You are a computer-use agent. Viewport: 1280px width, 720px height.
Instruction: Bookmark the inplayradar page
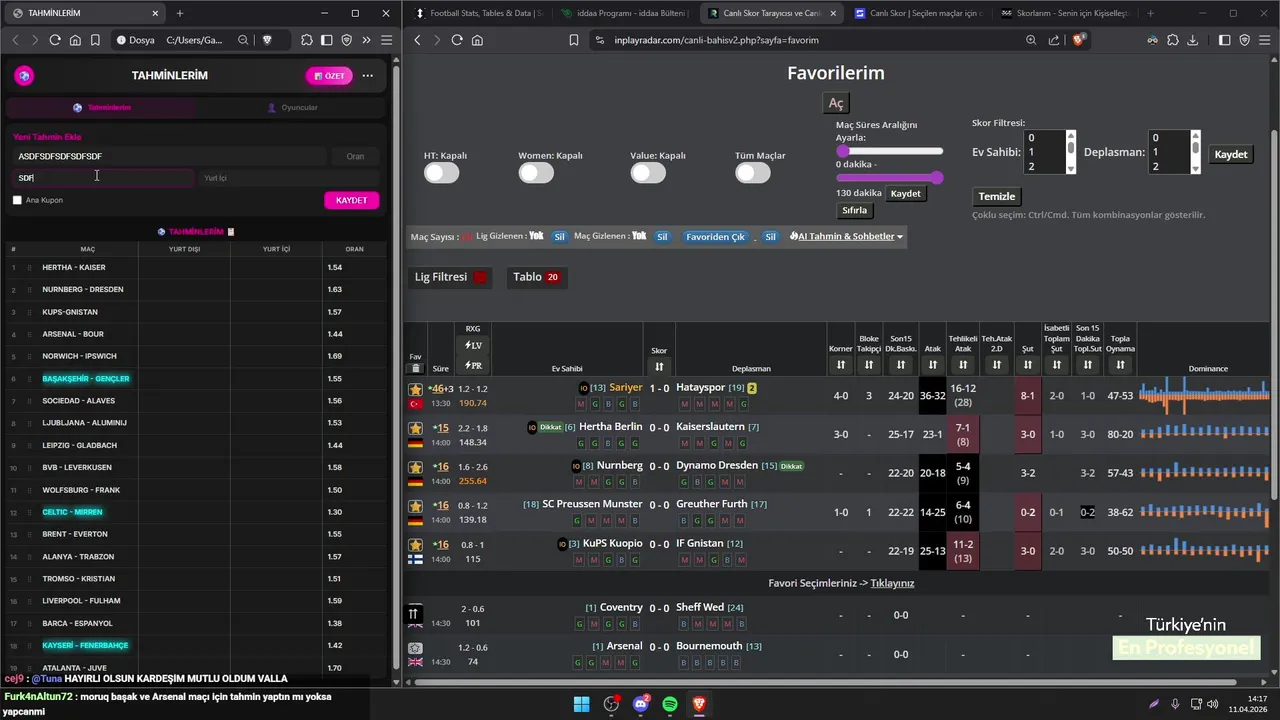[x=574, y=40]
